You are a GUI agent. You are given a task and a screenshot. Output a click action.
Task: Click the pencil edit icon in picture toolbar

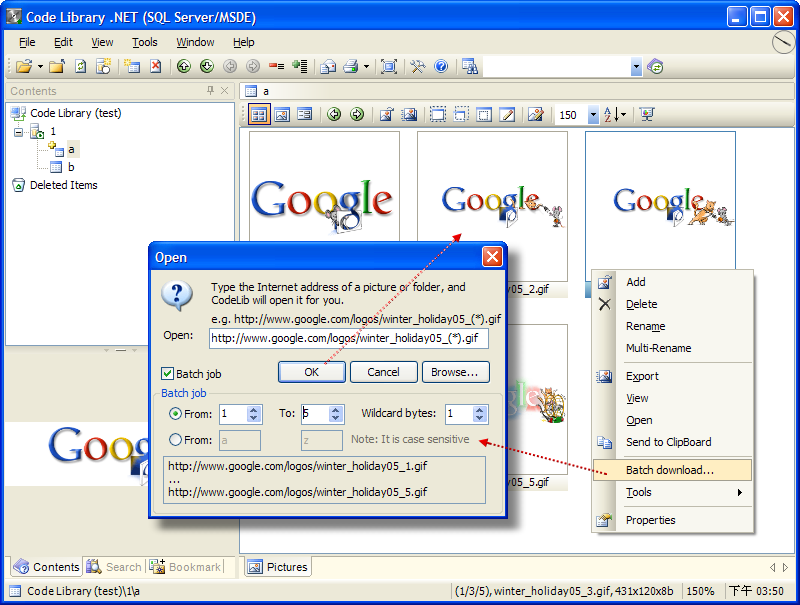pos(507,114)
